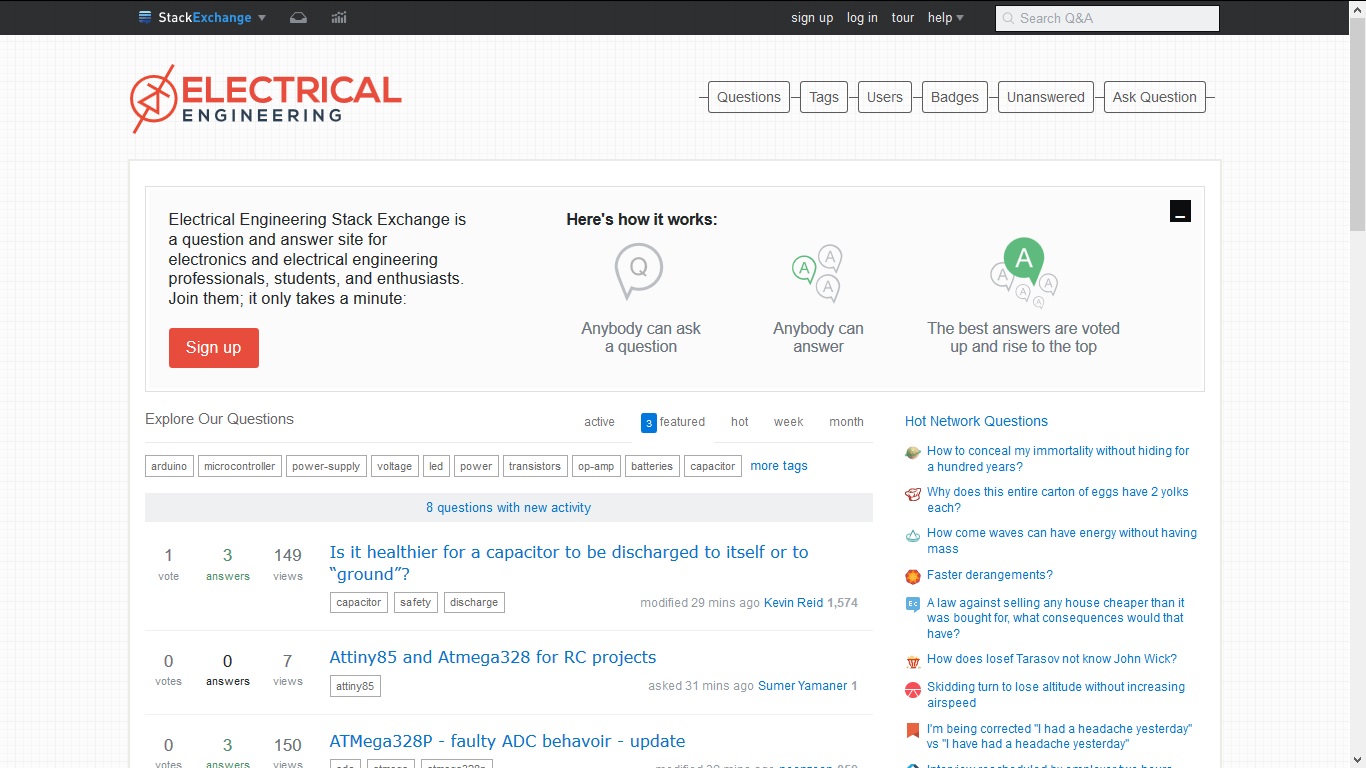Click the Ask Question button
This screenshot has width=1366, height=768.
pyautogui.click(x=1155, y=97)
